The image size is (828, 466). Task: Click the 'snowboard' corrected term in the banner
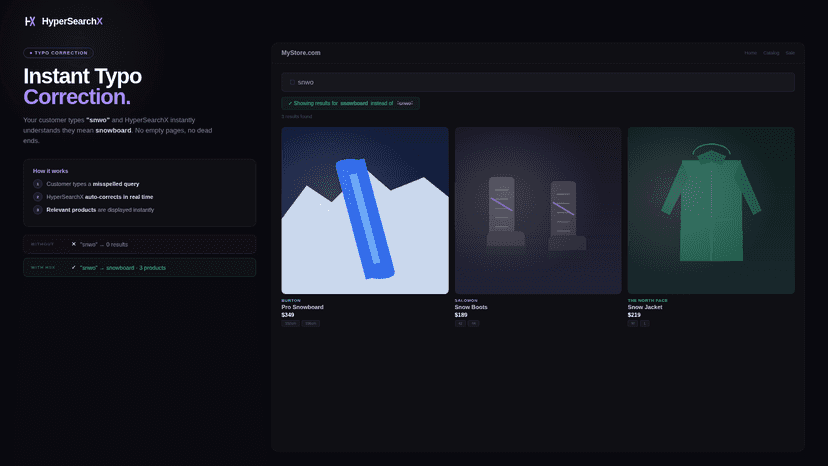click(x=354, y=104)
